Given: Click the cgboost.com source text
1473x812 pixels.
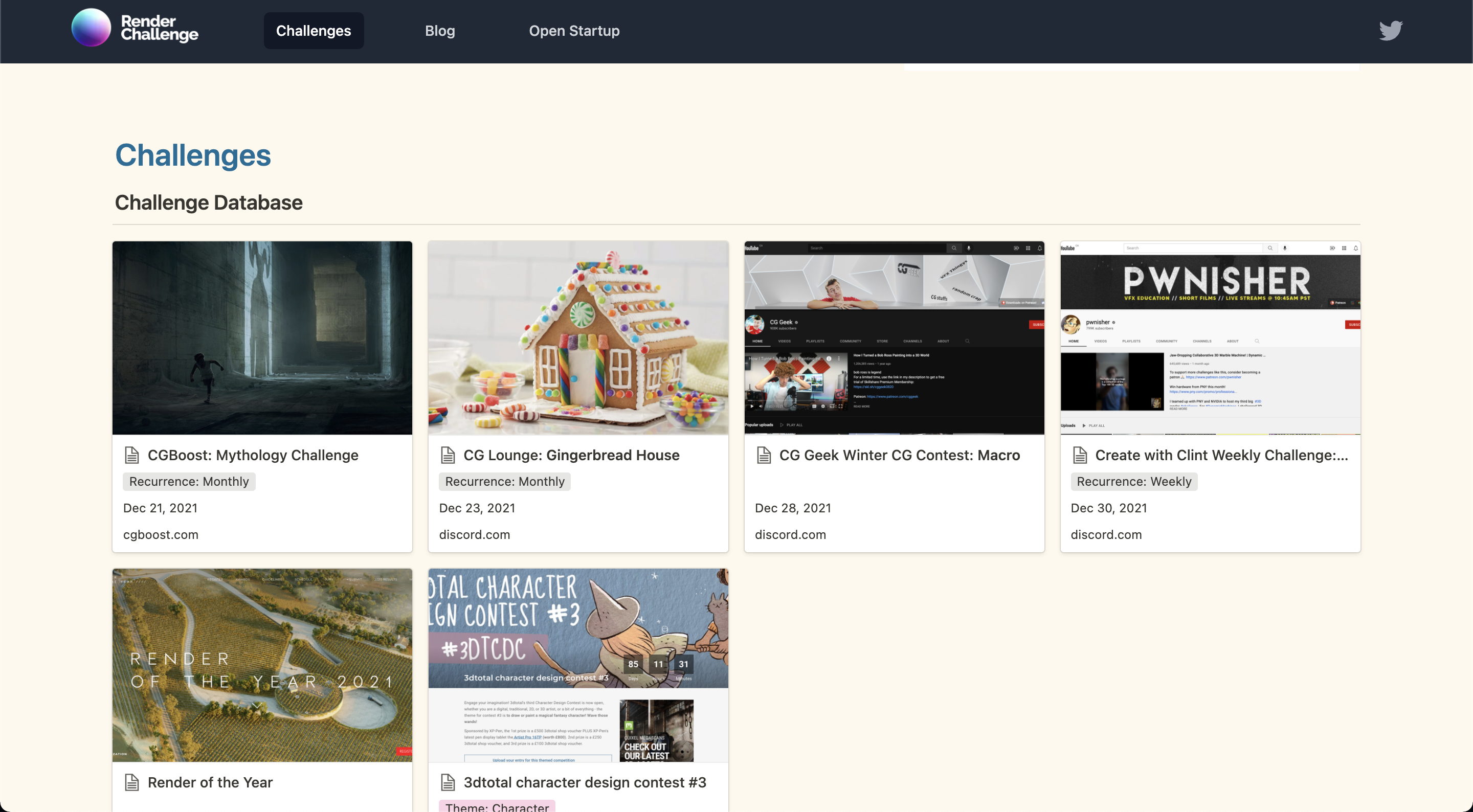Looking at the screenshot, I should (161, 535).
